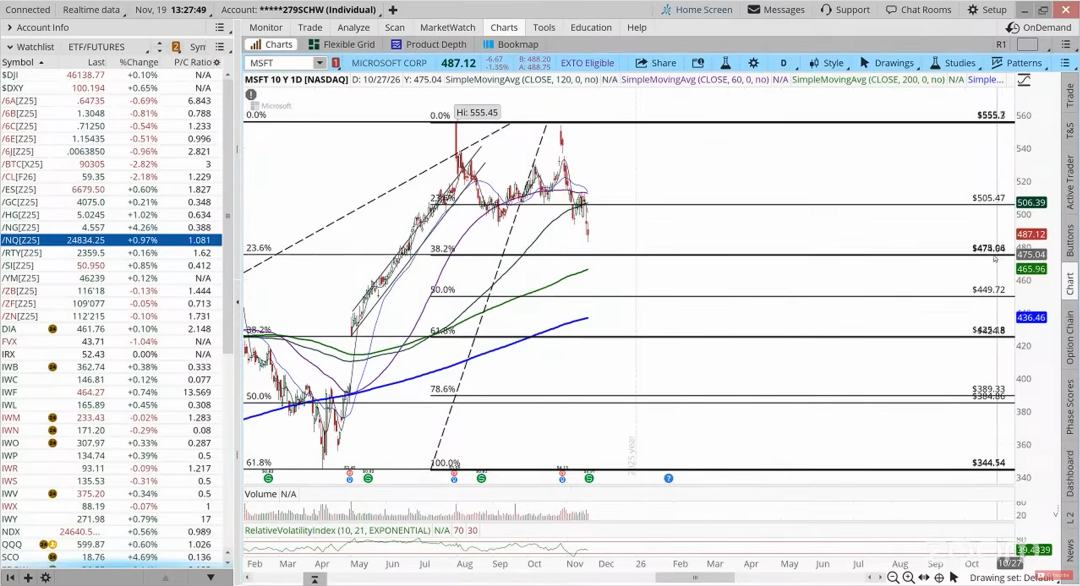1080x586 pixels.
Task: Click the MSFT symbol input field
Action: click(279, 63)
